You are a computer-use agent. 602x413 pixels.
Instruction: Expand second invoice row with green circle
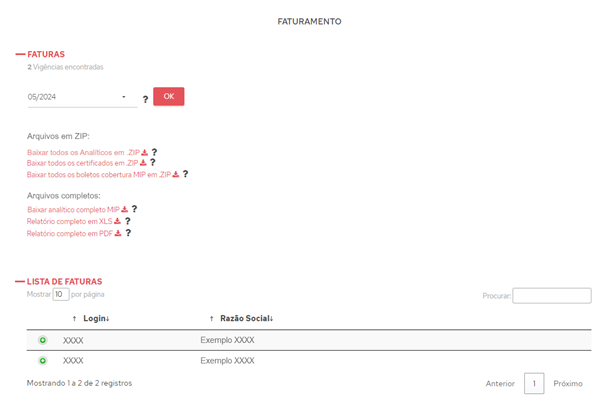coord(43,360)
